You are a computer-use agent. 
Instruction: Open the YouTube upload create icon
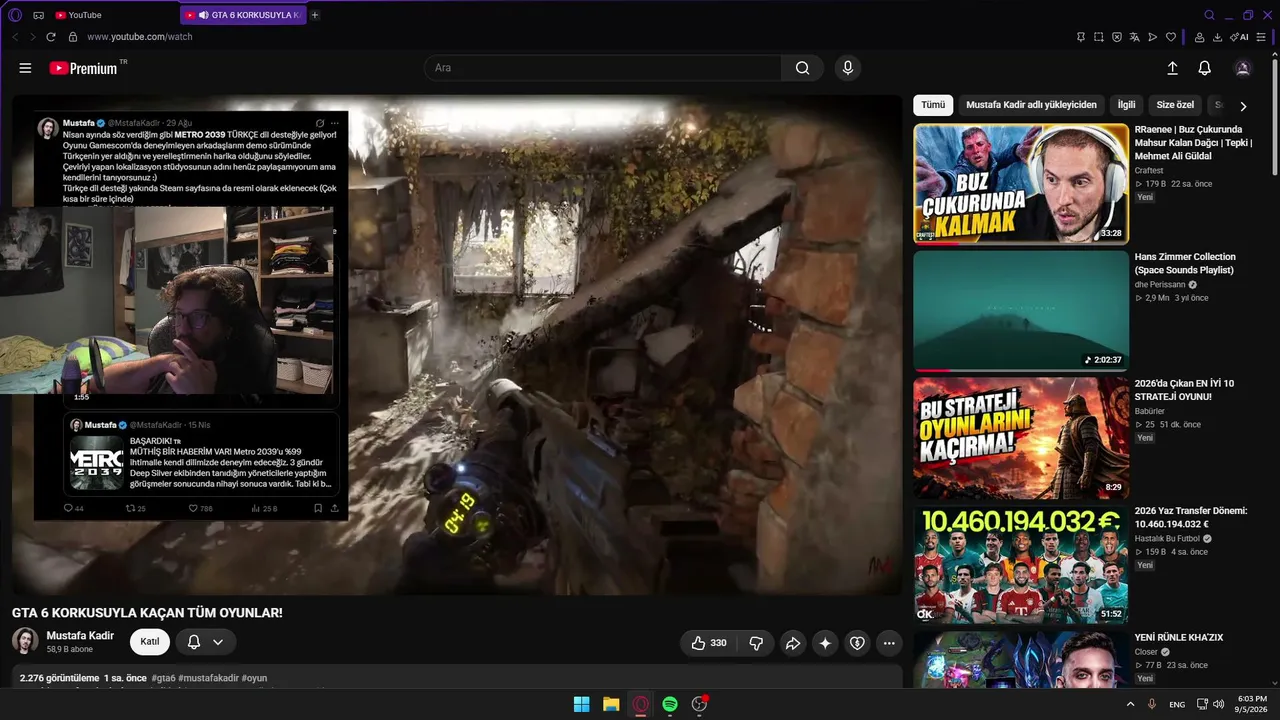[x=1172, y=68]
